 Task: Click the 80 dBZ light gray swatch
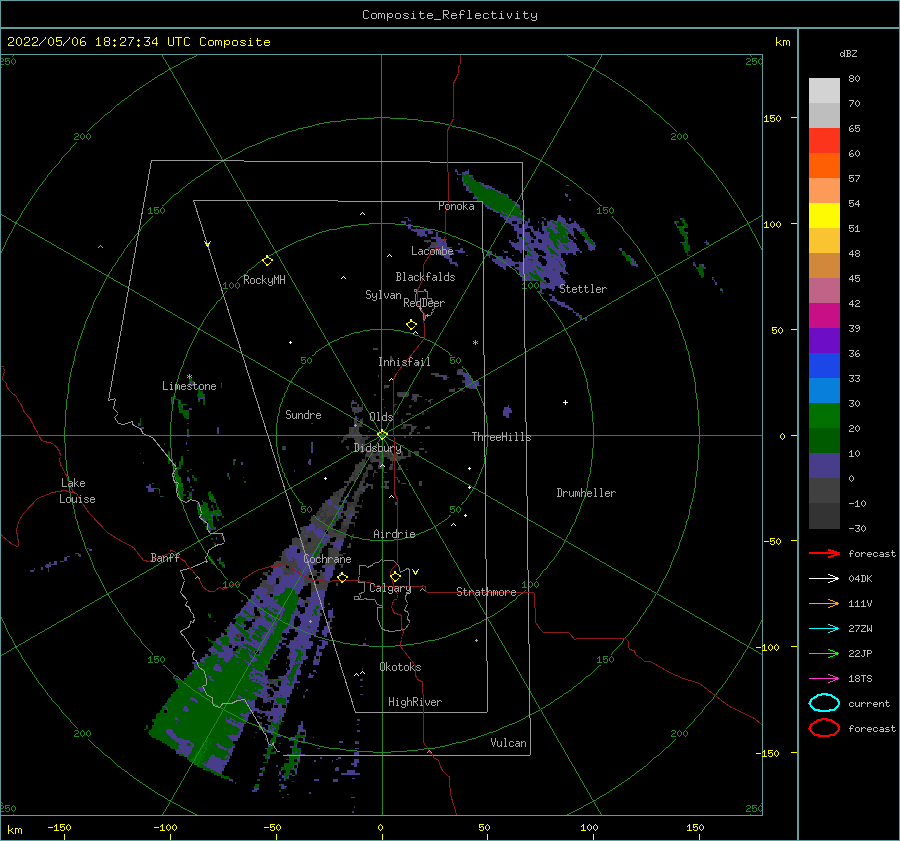824,90
